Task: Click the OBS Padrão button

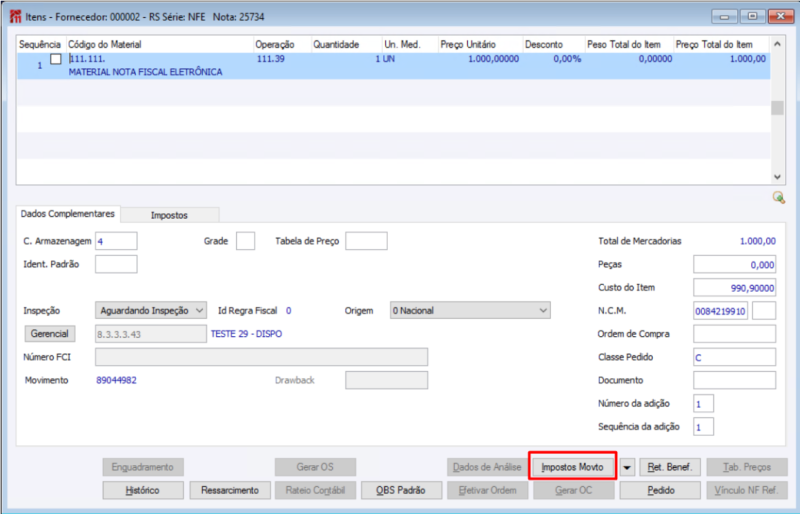Action: coord(401,491)
